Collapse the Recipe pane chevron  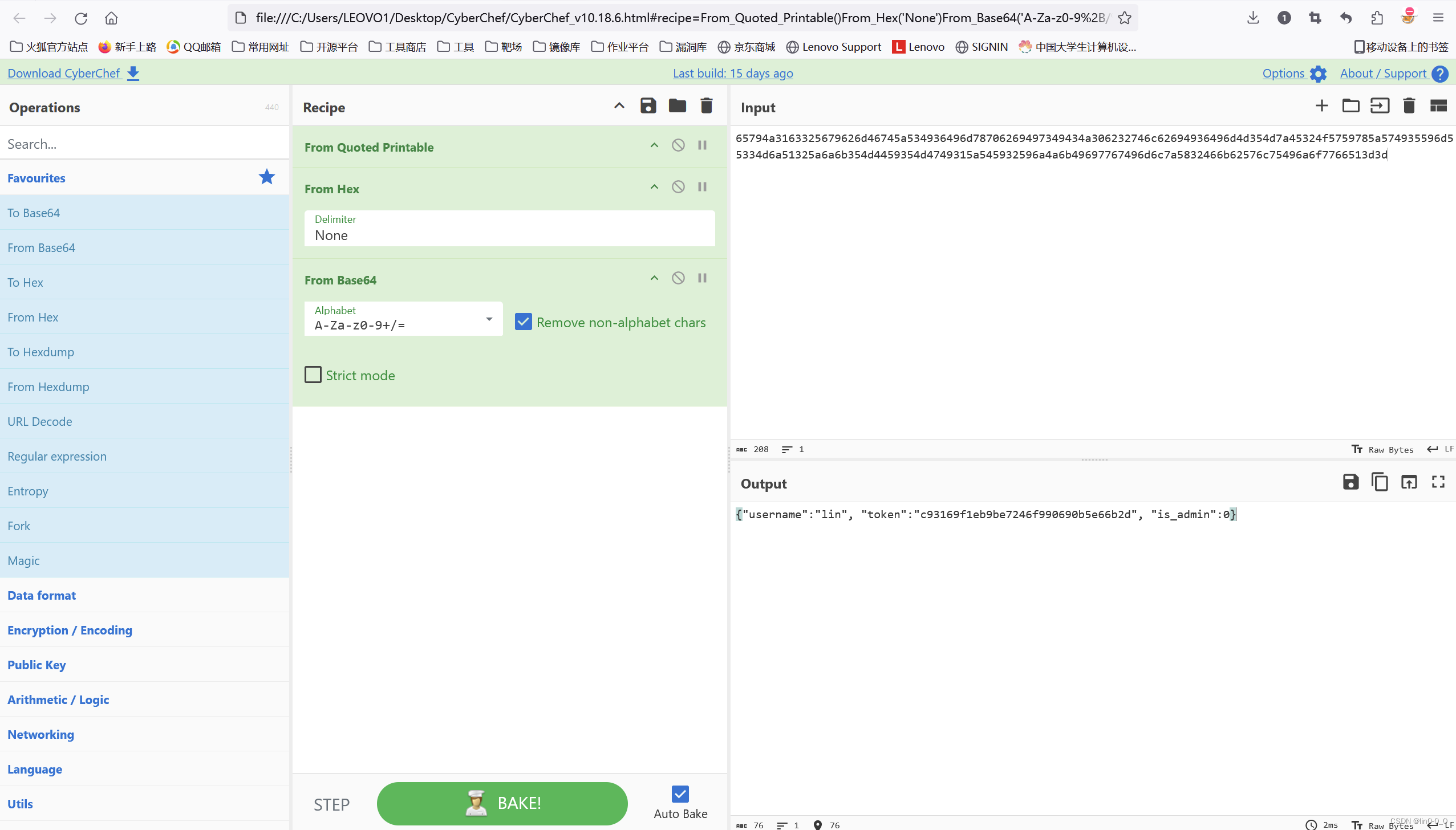619,106
